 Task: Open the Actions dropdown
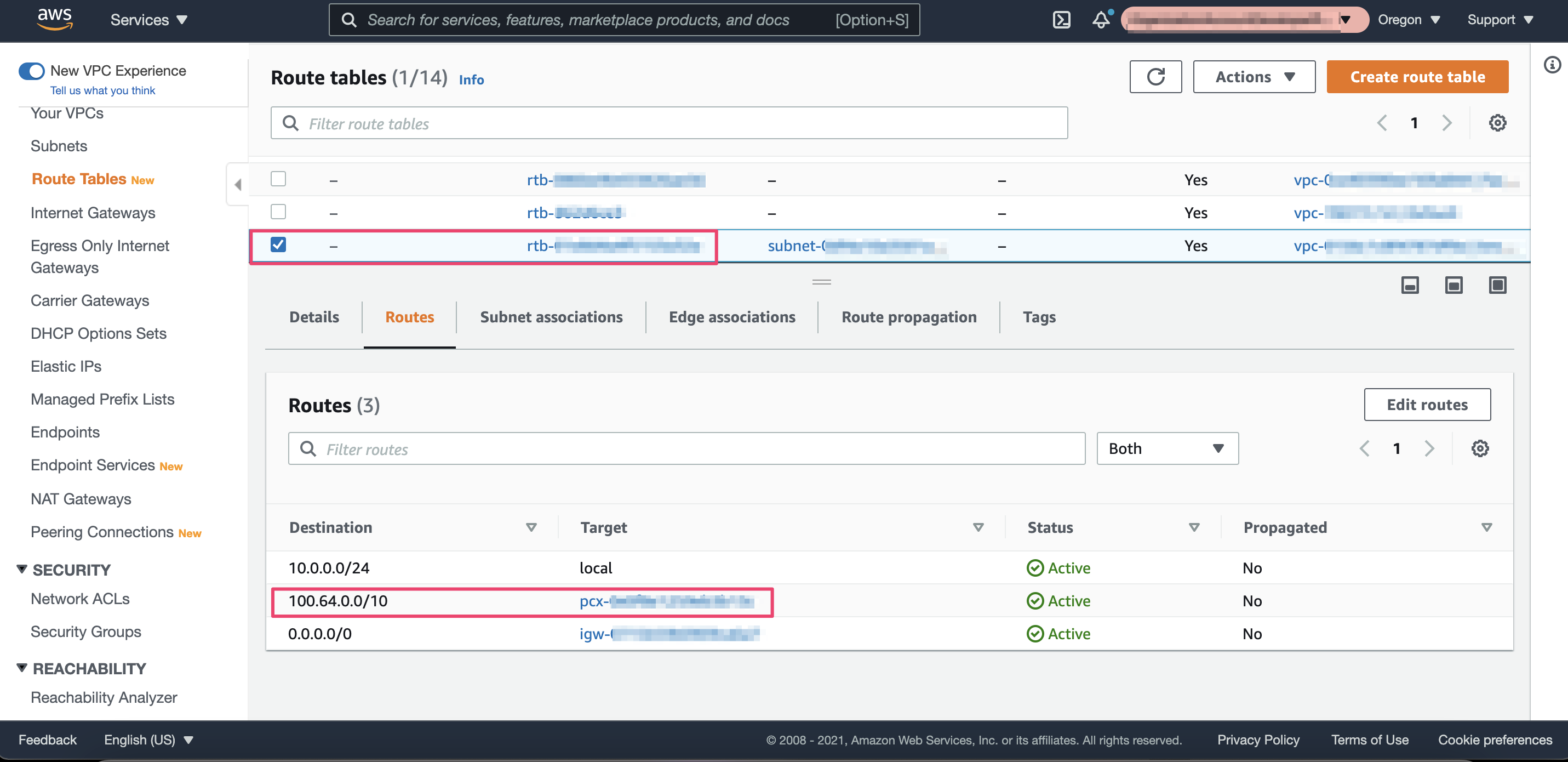click(1254, 77)
